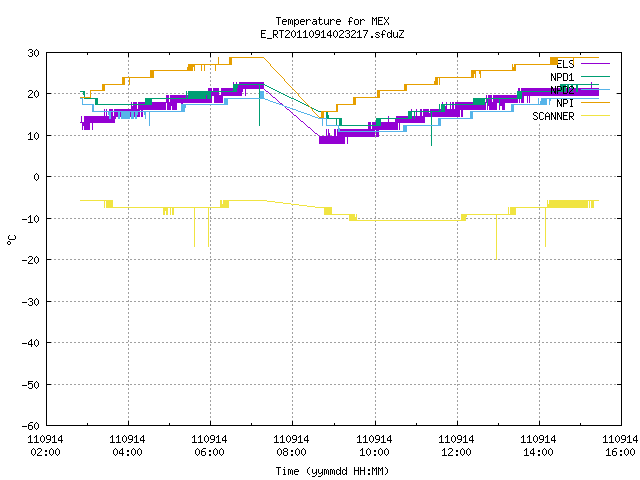This screenshot has width=640, height=480.
Task: Click the x-axis tick label 110914 02:00
Action: tap(45, 446)
